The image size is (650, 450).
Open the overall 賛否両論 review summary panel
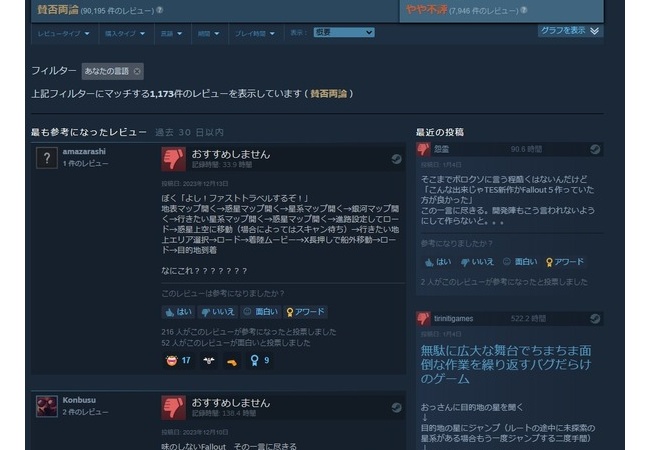(215, 11)
